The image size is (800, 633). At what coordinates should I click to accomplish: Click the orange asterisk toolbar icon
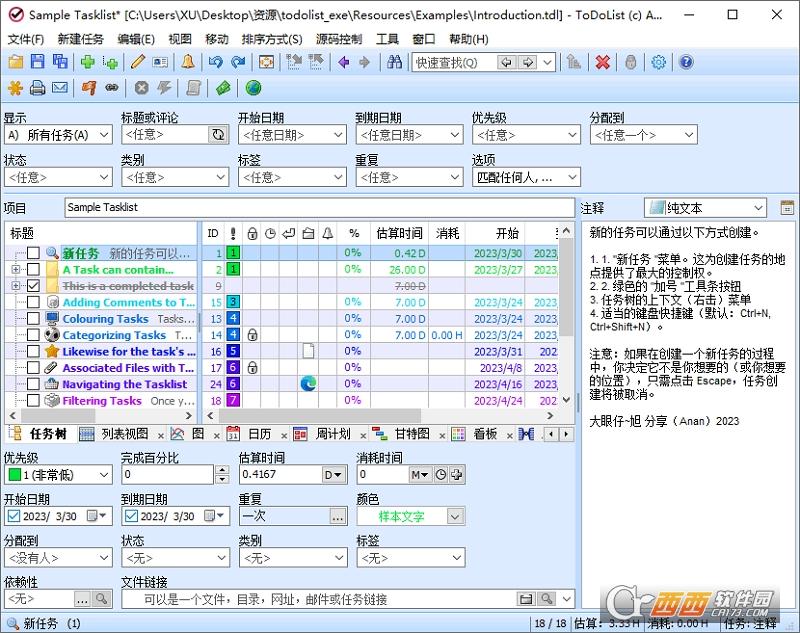tap(16, 88)
